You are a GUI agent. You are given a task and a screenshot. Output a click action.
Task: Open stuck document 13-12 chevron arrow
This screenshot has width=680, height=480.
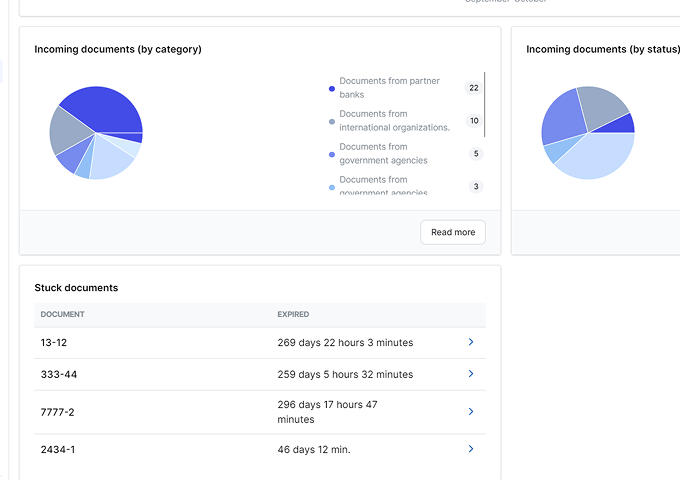471,342
